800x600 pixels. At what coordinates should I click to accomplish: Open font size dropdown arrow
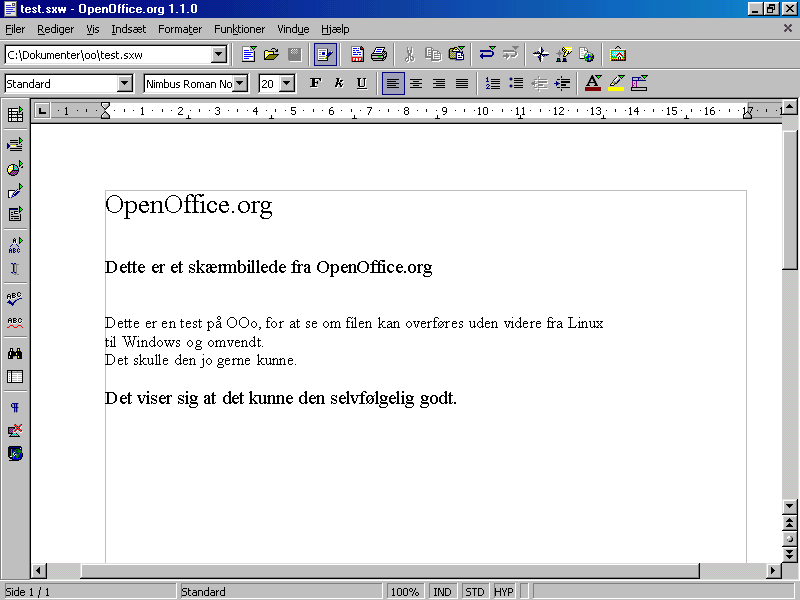pyautogui.click(x=287, y=83)
